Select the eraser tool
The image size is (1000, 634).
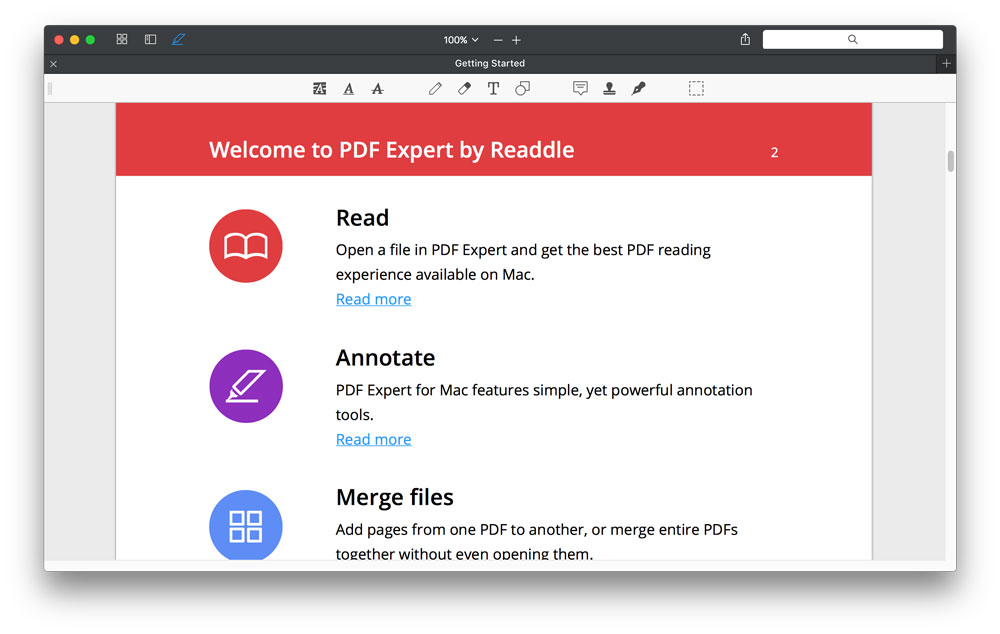464,89
